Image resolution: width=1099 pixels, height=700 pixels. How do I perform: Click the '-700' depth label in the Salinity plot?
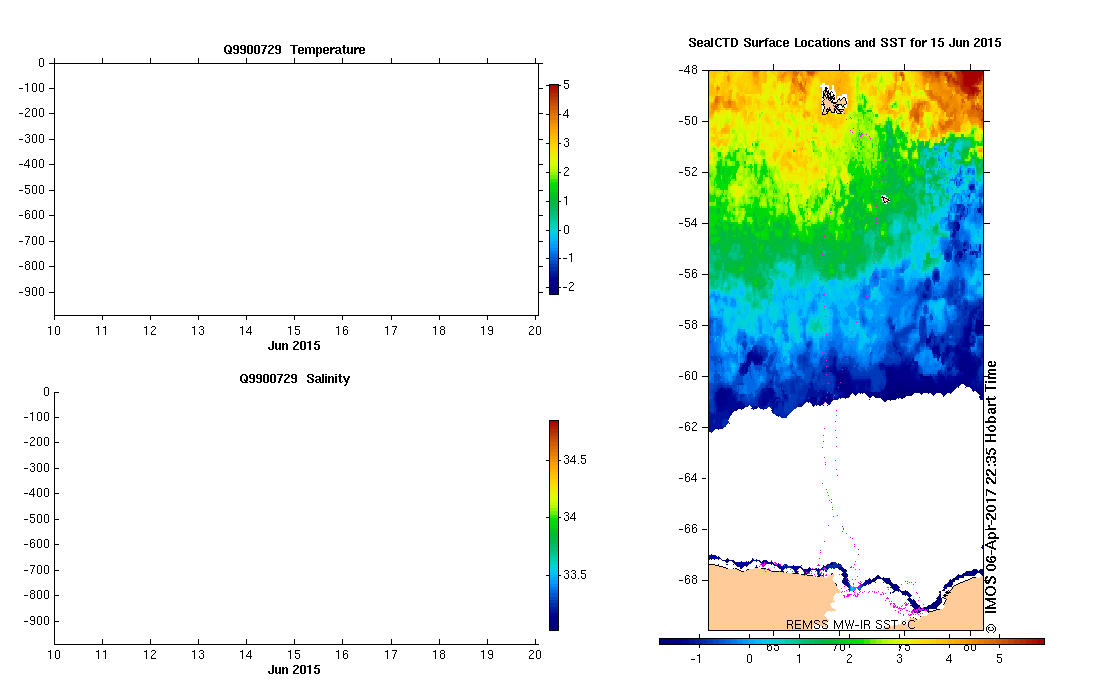[x=37, y=570]
